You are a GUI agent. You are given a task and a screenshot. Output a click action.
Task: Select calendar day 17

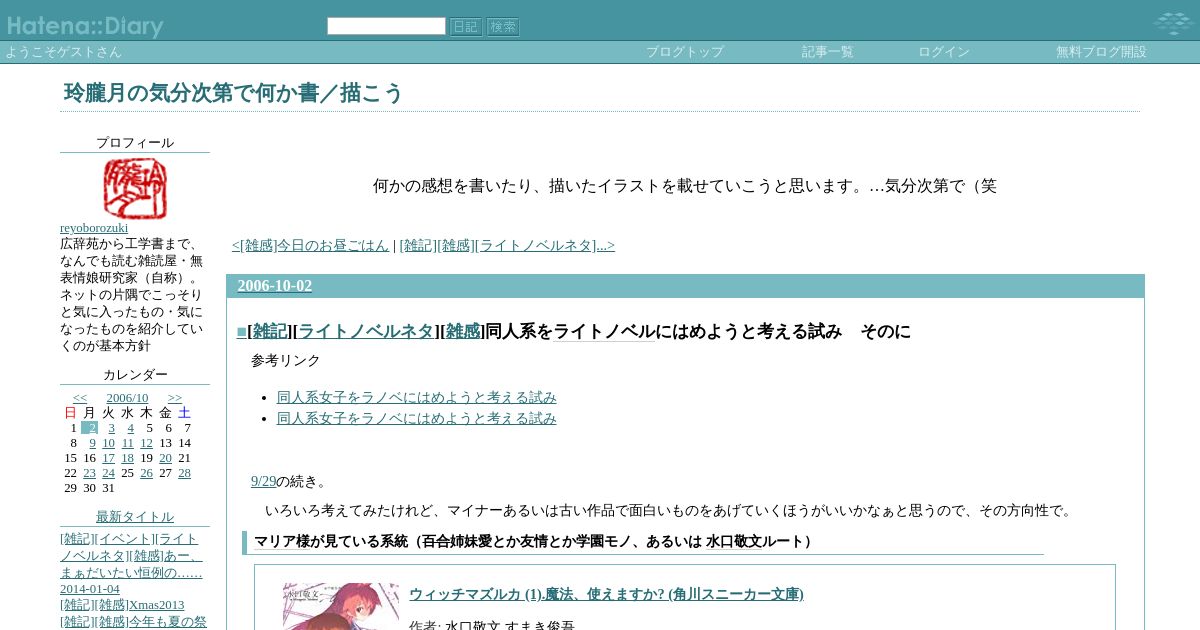tap(108, 458)
